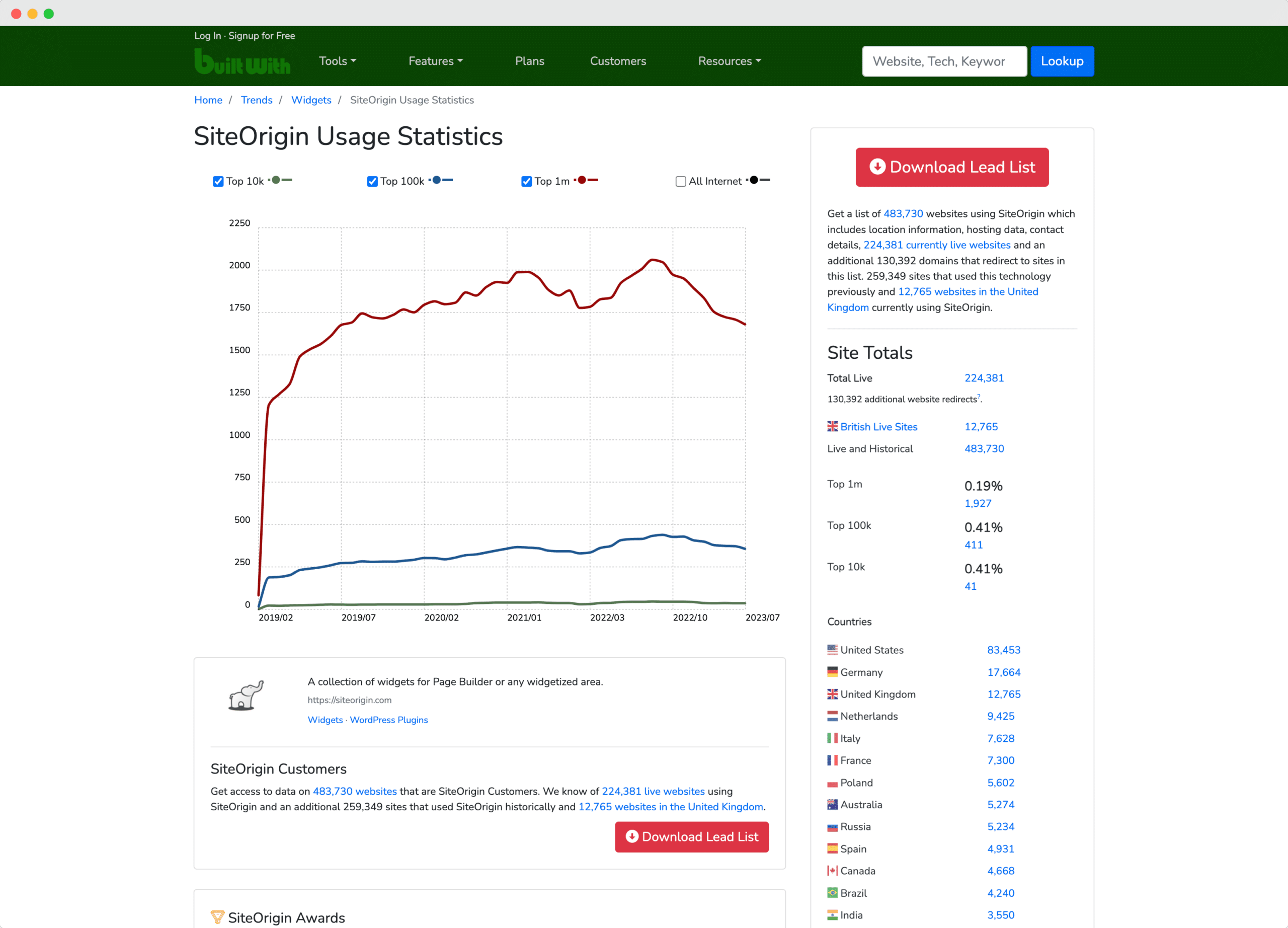
Task: Click Netherlands count 9,425
Action: (x=1000, y=716)
